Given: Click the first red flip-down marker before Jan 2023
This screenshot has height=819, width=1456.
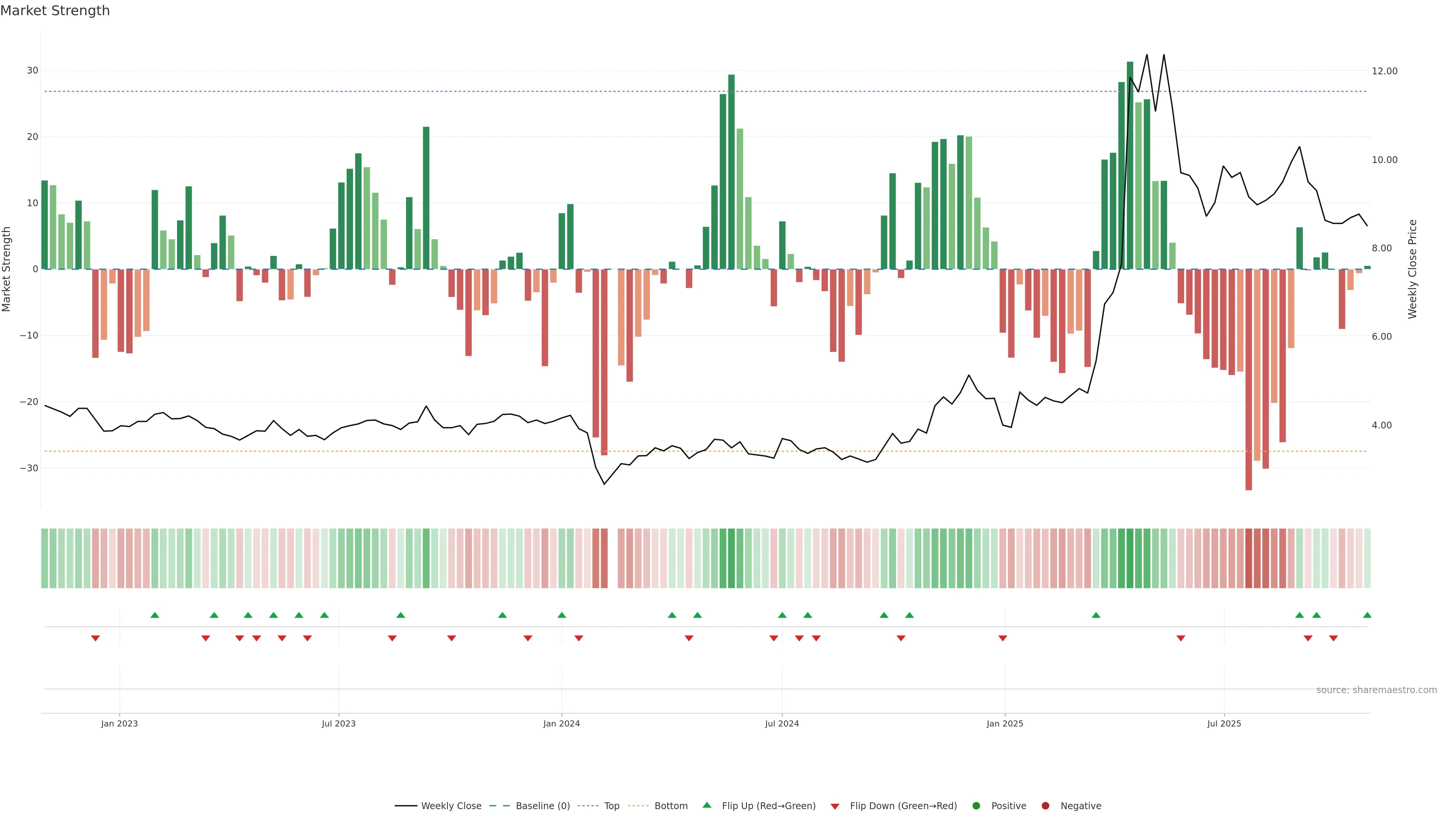Looking at the screenshot, I should click(x=96, y=638).
